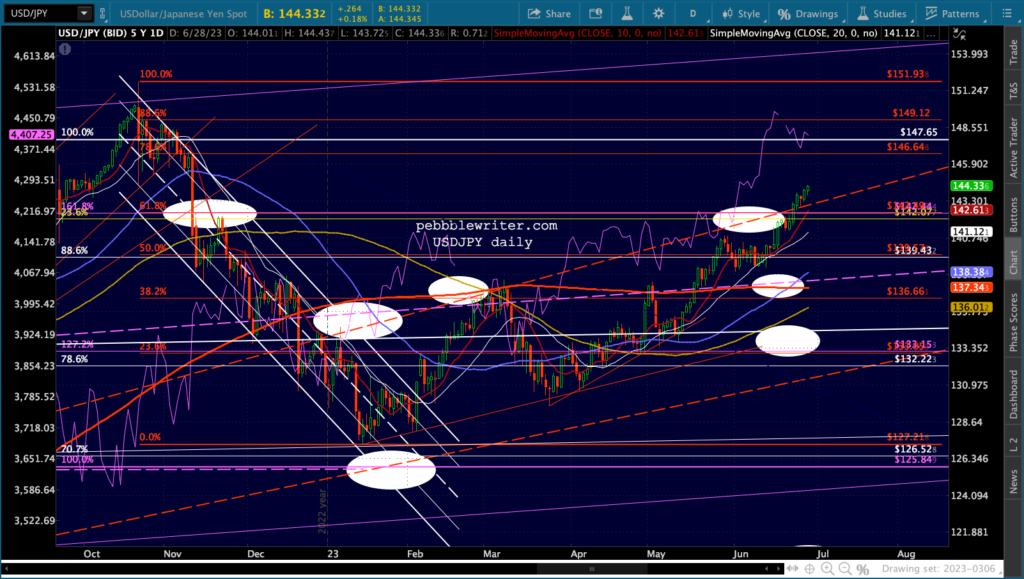The width and height of the screenshot is (1024, 579).
Task: Open the list menu icon top right
Action: pos(1008,14)
